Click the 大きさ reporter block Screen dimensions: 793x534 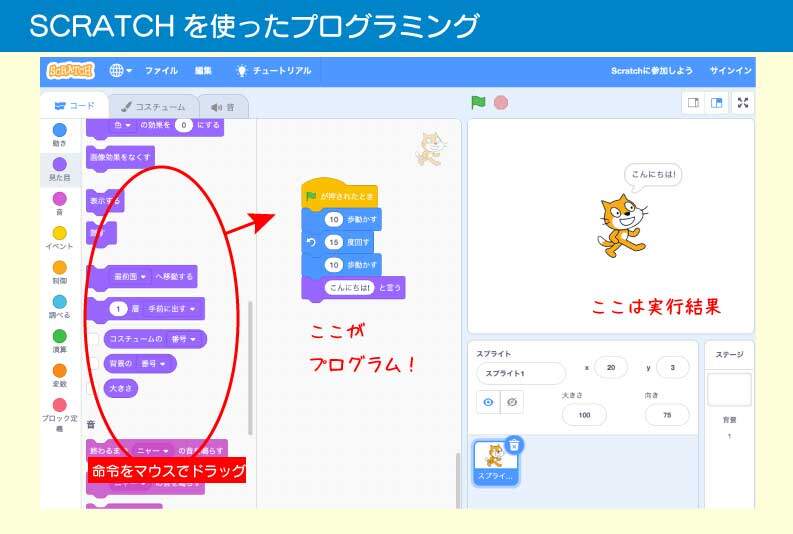(x=121, y=388)
